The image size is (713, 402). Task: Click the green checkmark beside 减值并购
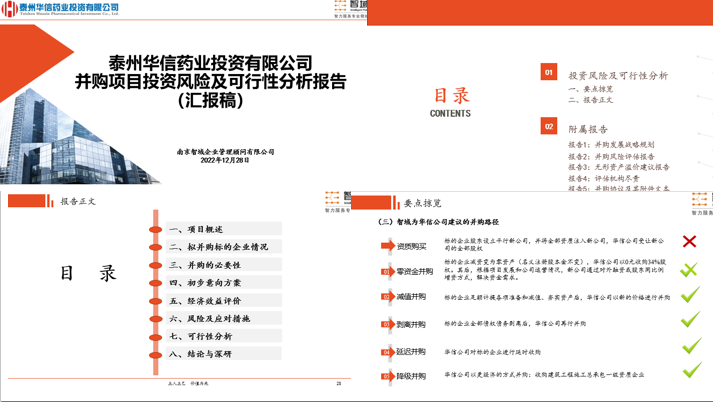(x=690, y=294)
